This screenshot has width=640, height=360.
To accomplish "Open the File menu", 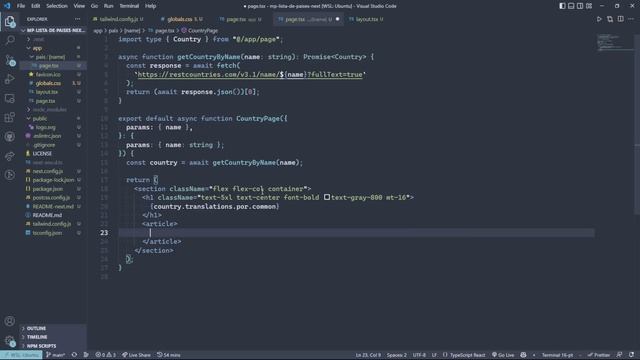I will pyautogui.click(x=21, y=6).
